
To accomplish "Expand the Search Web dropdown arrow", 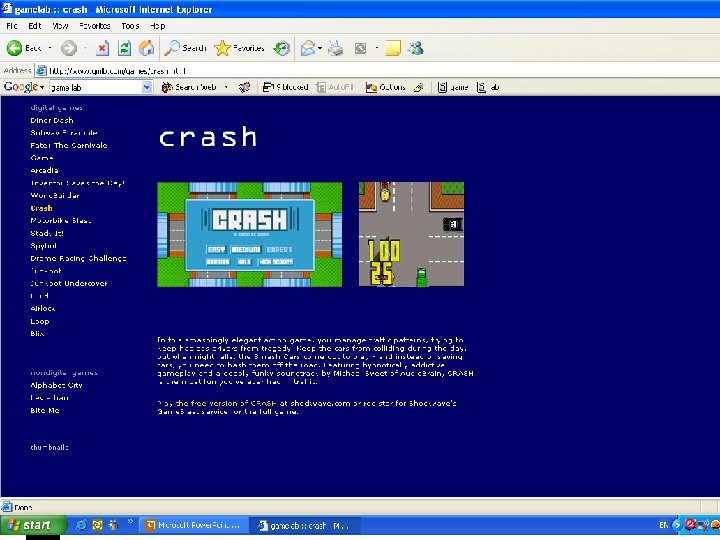I will pos(225,87).
